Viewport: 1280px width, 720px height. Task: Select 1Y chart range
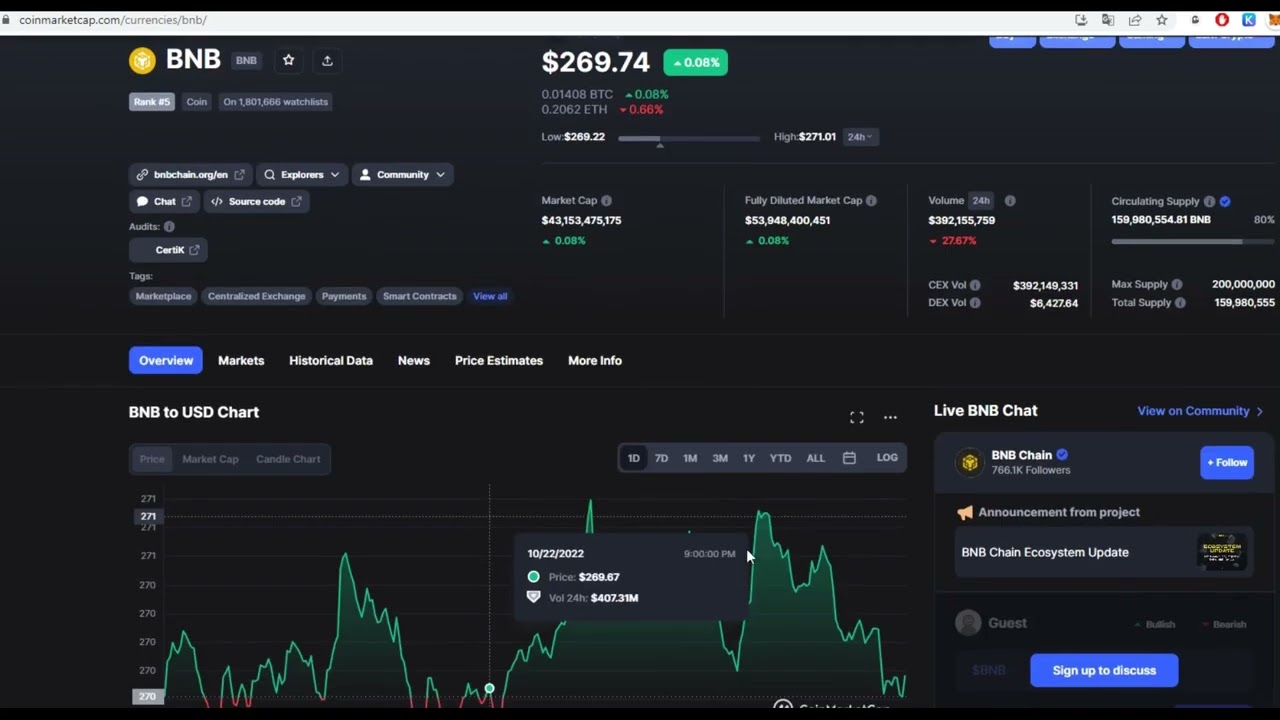point(749,458)
